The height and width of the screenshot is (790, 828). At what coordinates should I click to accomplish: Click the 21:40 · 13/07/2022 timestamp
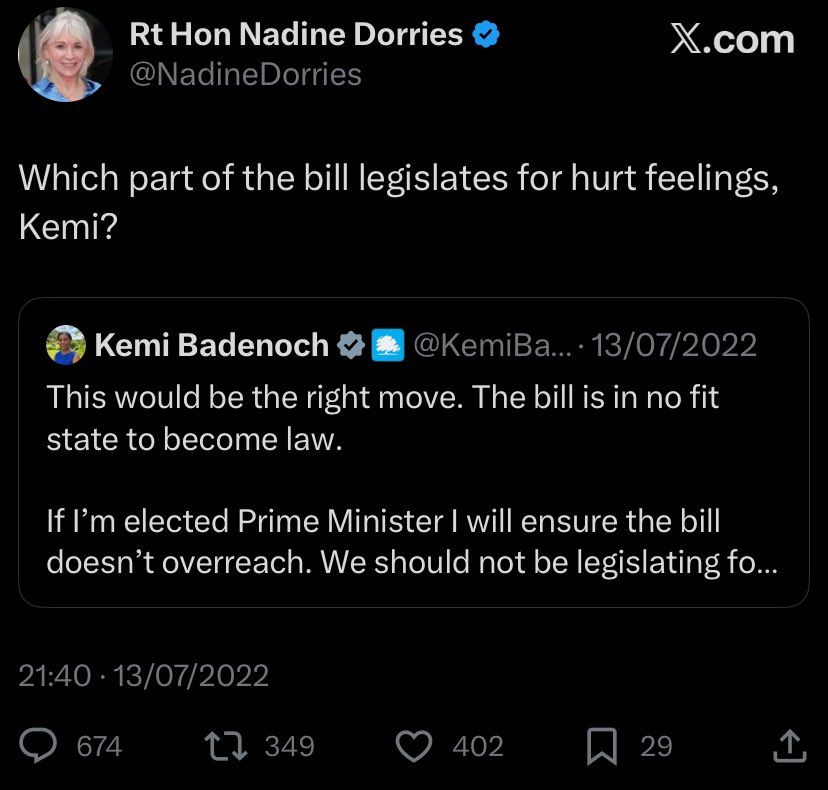pos(144,676)
